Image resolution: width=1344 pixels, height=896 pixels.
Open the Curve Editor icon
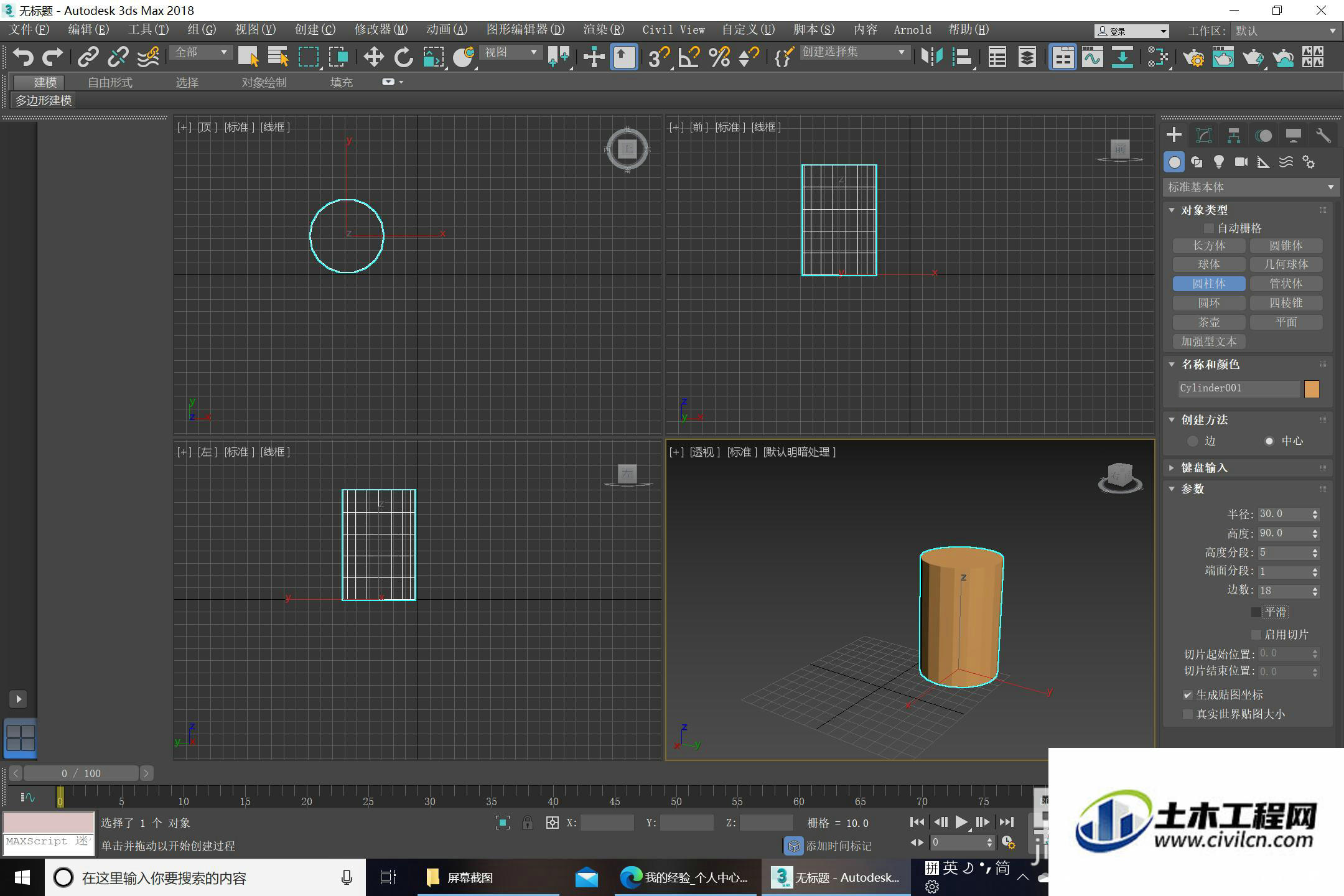(1092, 57)
